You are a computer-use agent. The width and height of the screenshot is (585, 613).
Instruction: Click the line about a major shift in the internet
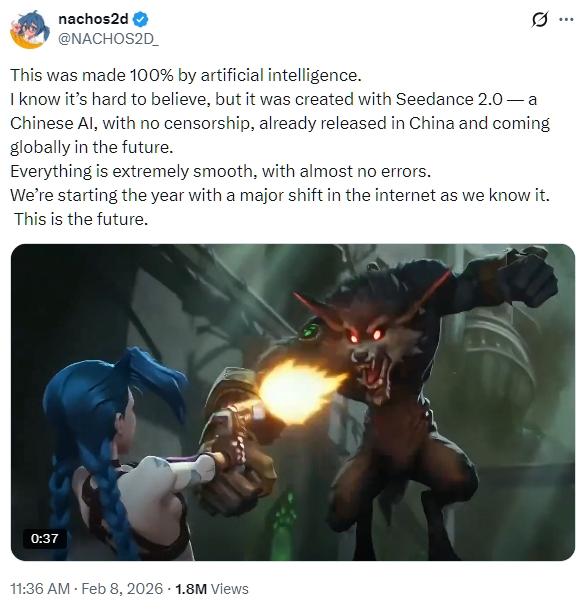pyautogui.click(x=280, y=195)
